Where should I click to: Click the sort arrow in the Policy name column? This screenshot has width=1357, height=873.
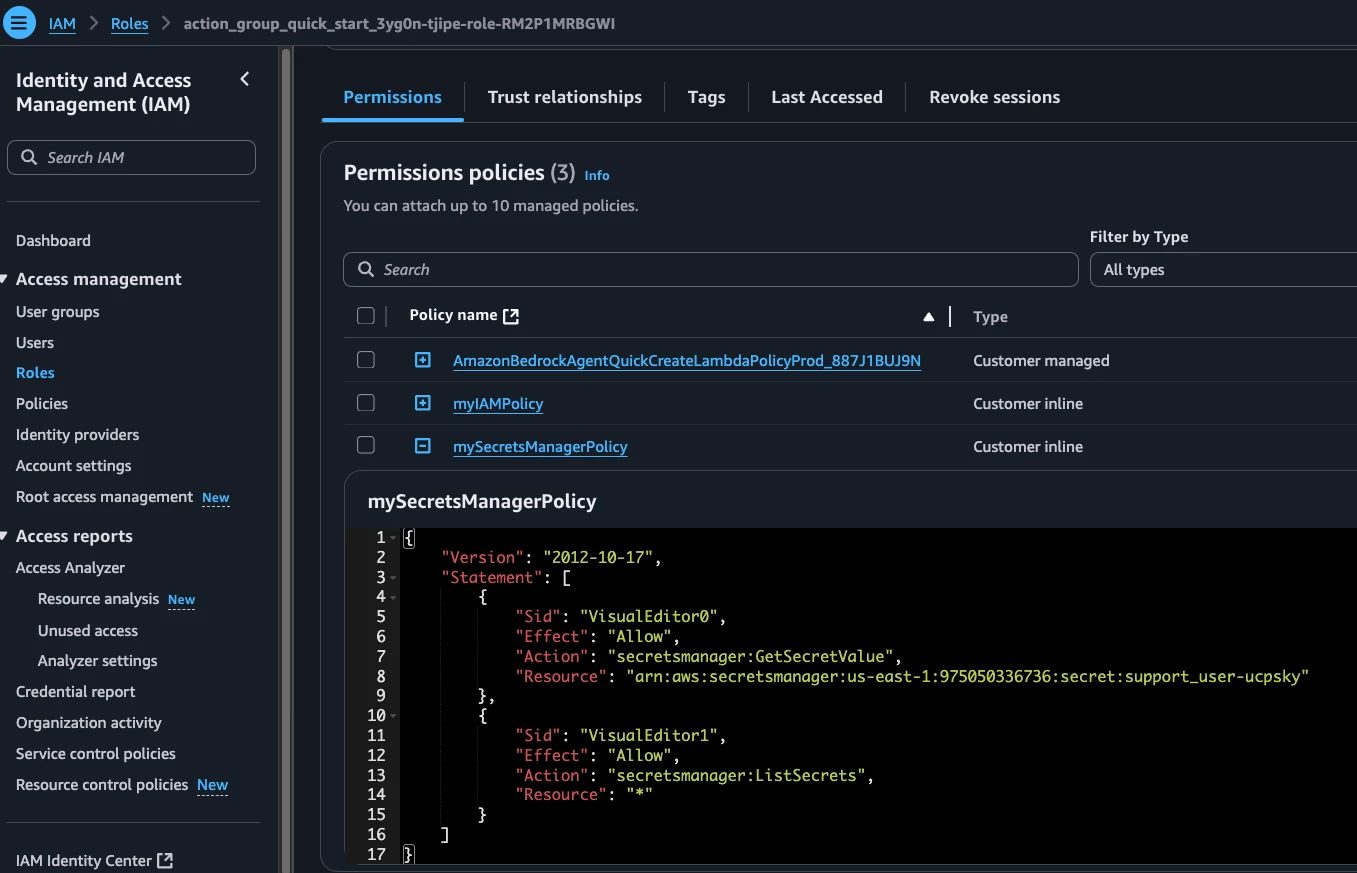pos(928,317)
